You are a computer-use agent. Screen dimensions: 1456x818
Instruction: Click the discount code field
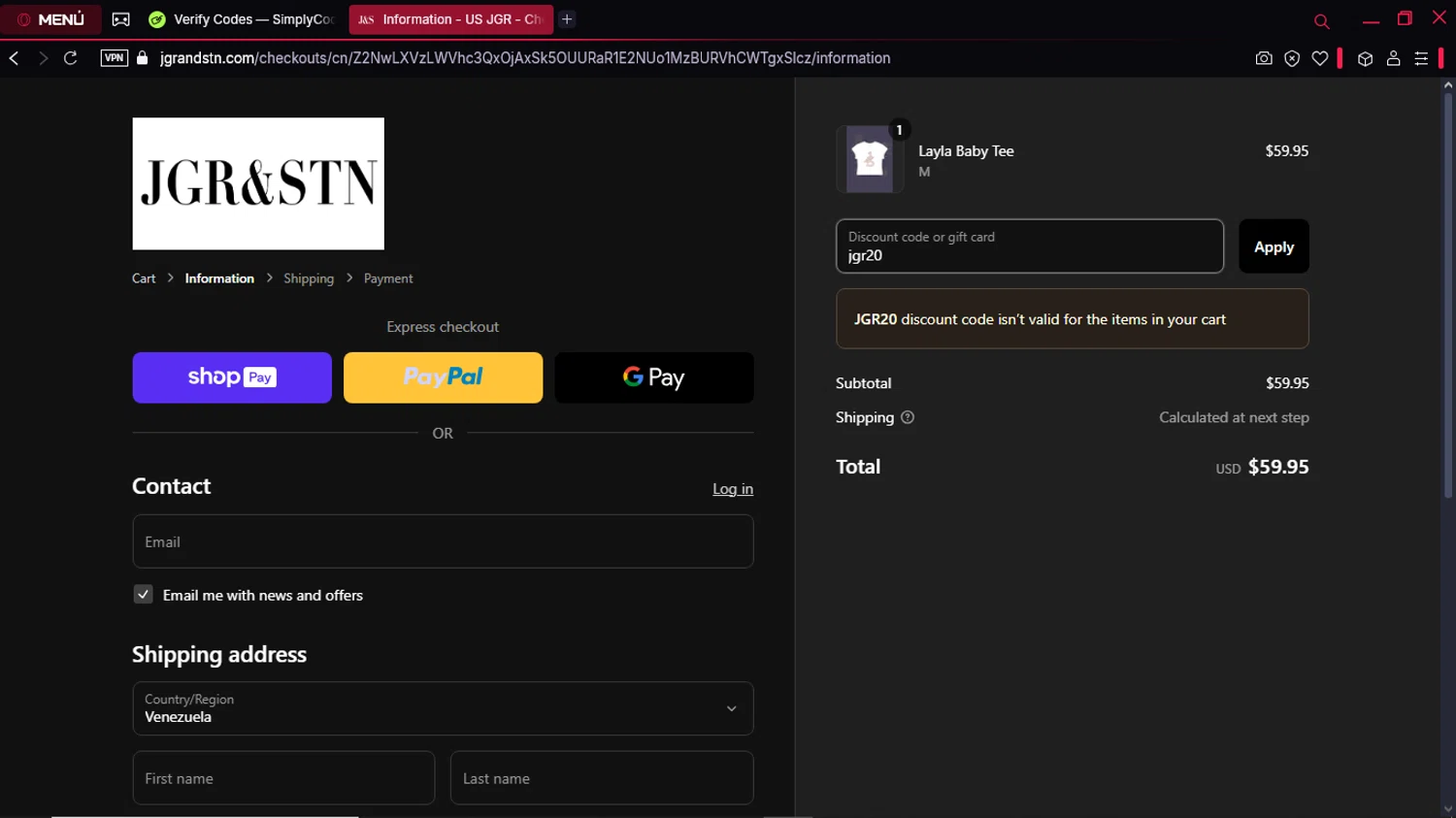(x=1030, y=246)
